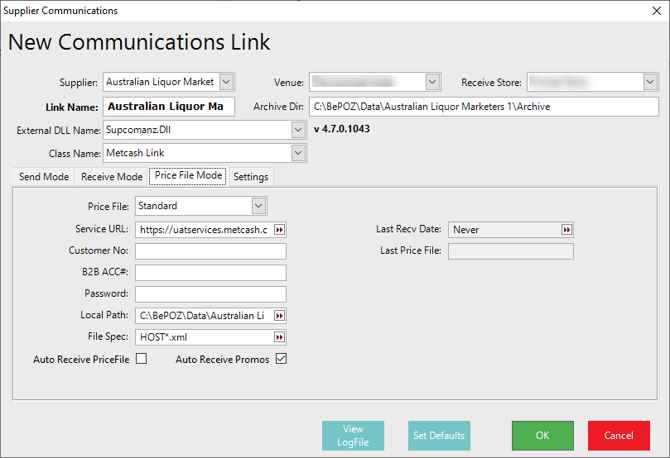
Task: Uncheck the Auto Receive Promos checkbox
Action: [281, 359]
